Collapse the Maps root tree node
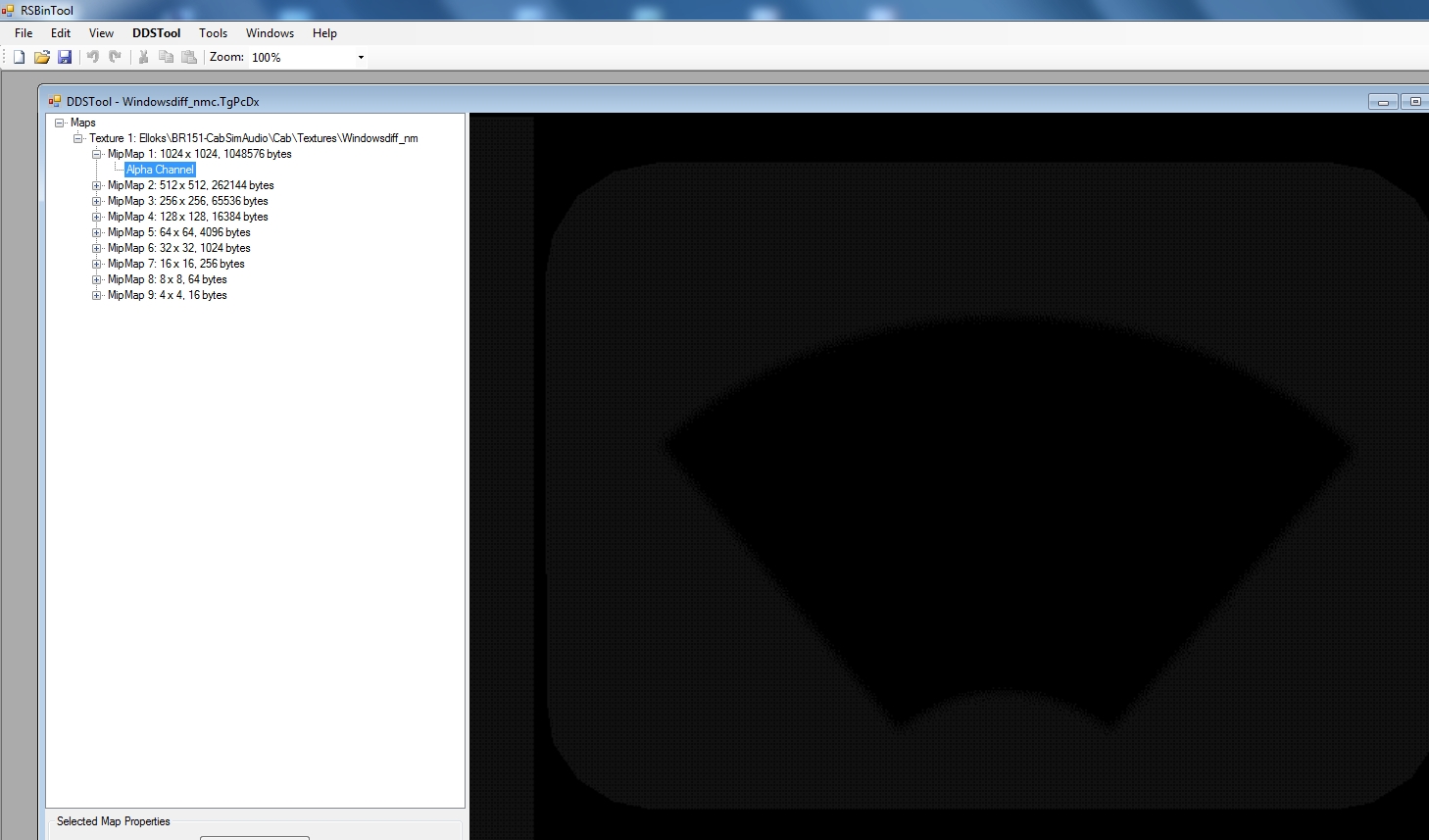 [60, 123]
